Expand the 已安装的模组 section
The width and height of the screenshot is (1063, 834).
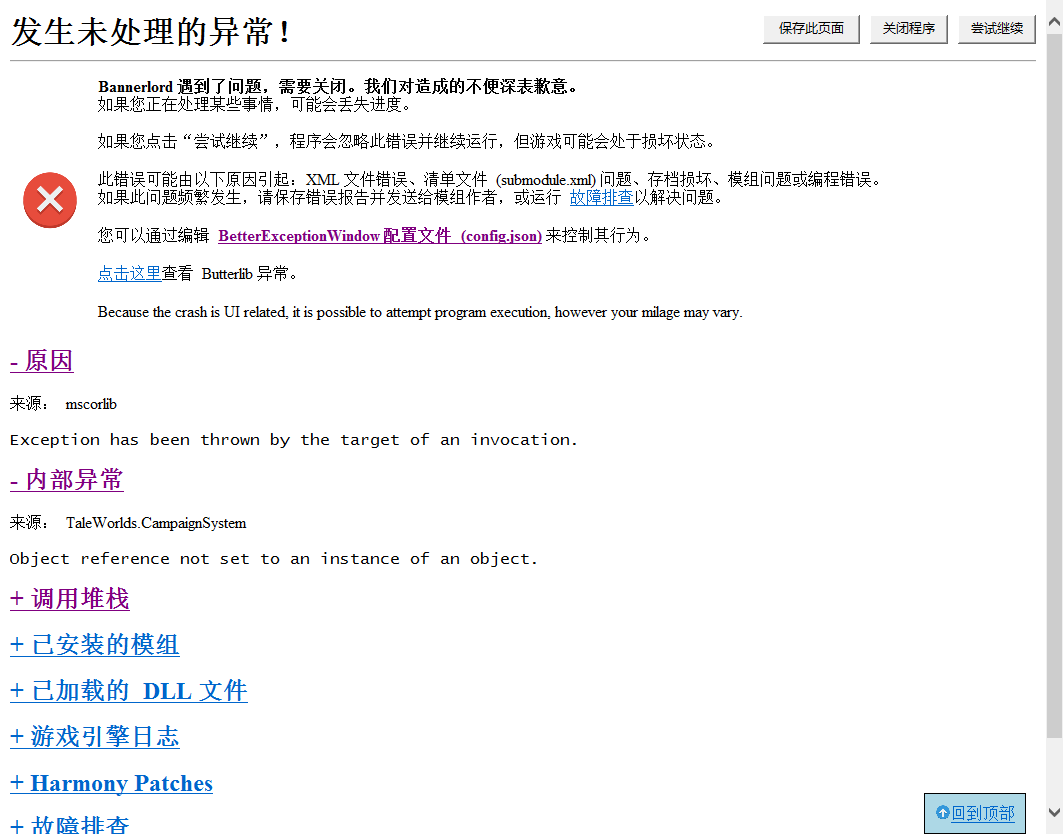[94, 644]
